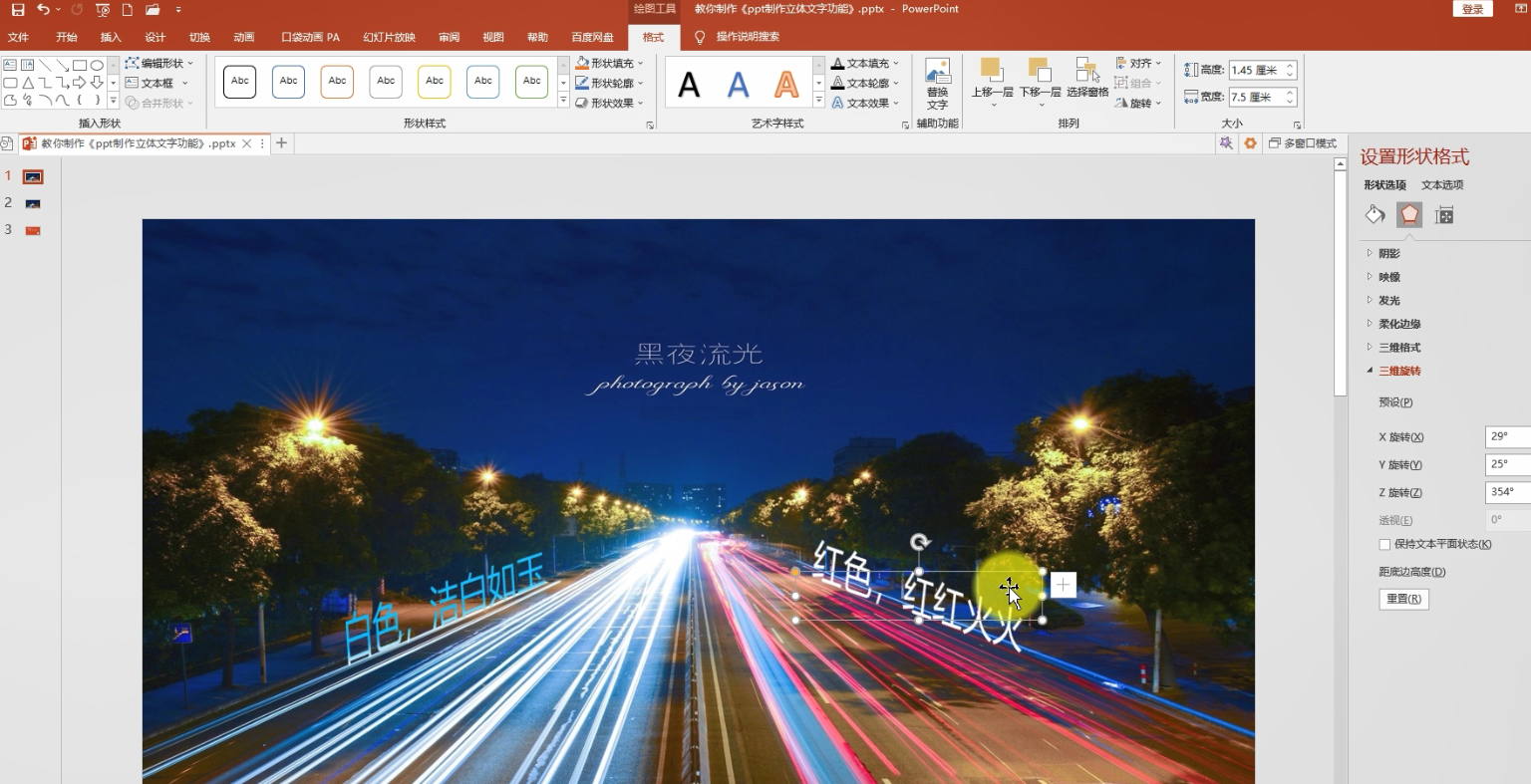Viewport: 1531px width, 784px height.
Task: Open the Design (设计) ribbon tab
Action: 155,37
